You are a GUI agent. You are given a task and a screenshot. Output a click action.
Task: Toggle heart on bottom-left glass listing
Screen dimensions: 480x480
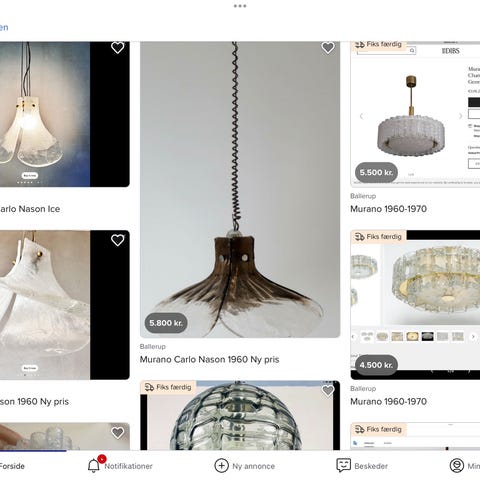pyautogui.click(x=117, y=432)
